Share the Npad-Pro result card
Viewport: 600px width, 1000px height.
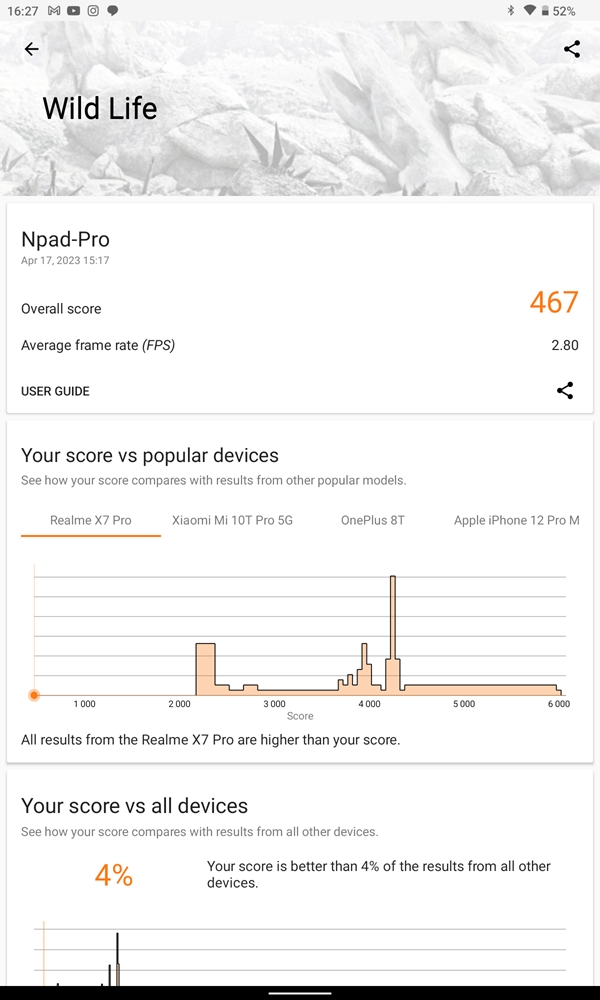(565, 390)
